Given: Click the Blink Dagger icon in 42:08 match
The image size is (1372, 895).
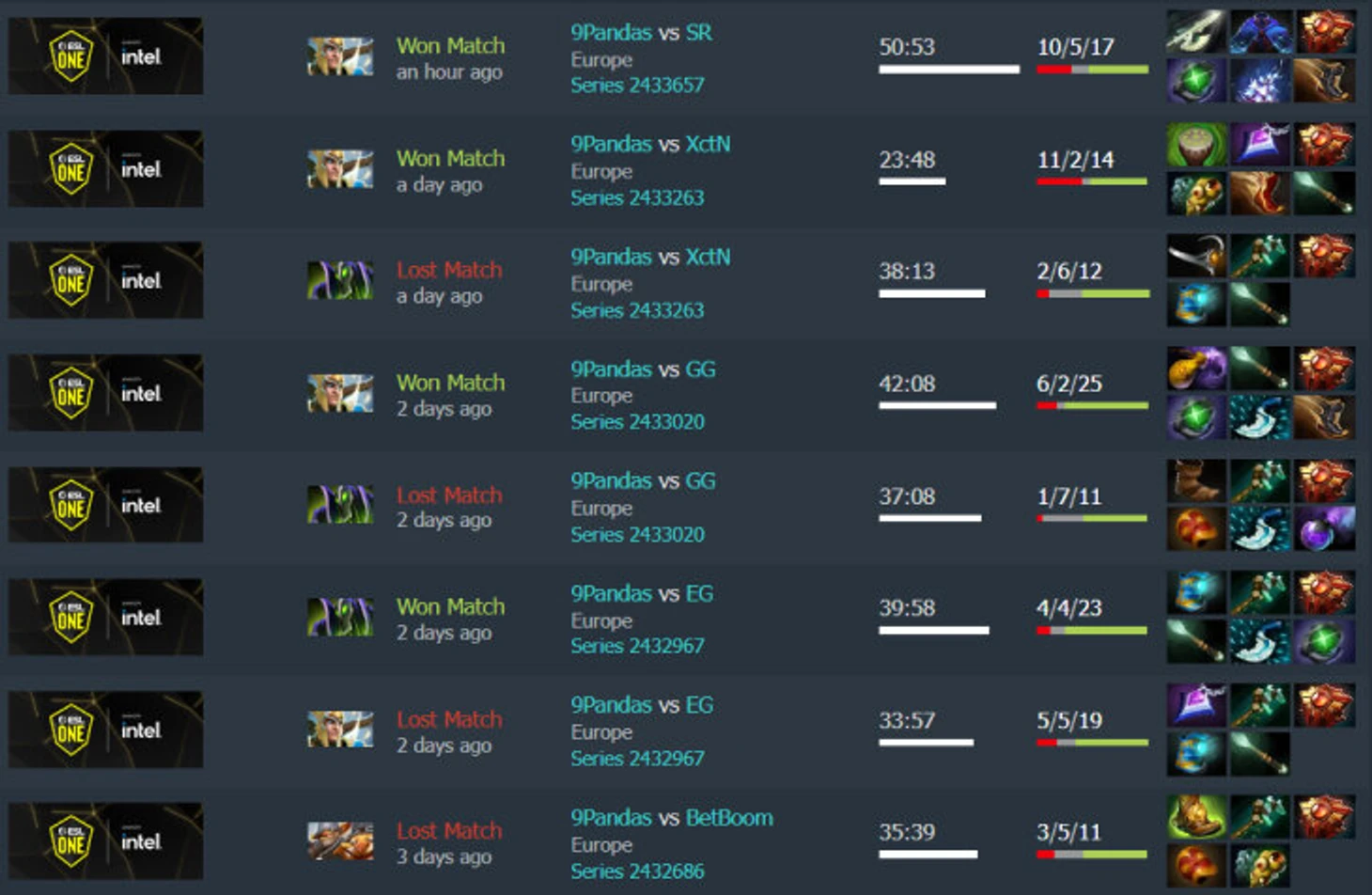Looking at the screenshot, I should tap(1260, 416).
